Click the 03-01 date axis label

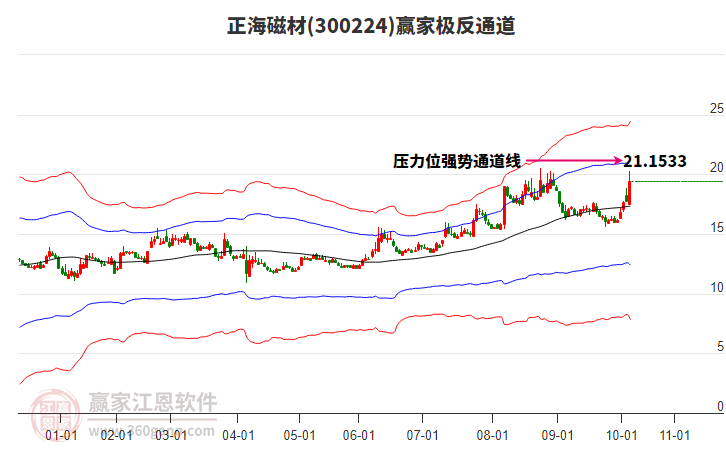click(171, 435)
